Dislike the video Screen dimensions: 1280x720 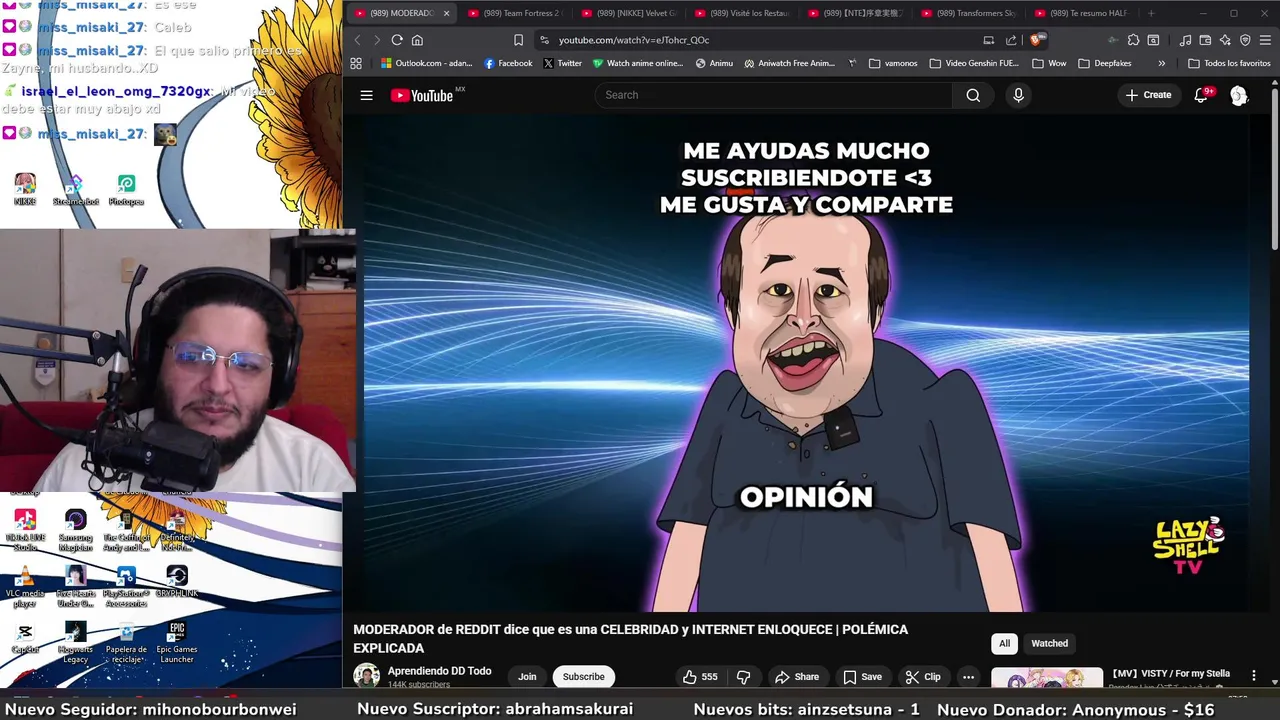[x=743, y=677]
